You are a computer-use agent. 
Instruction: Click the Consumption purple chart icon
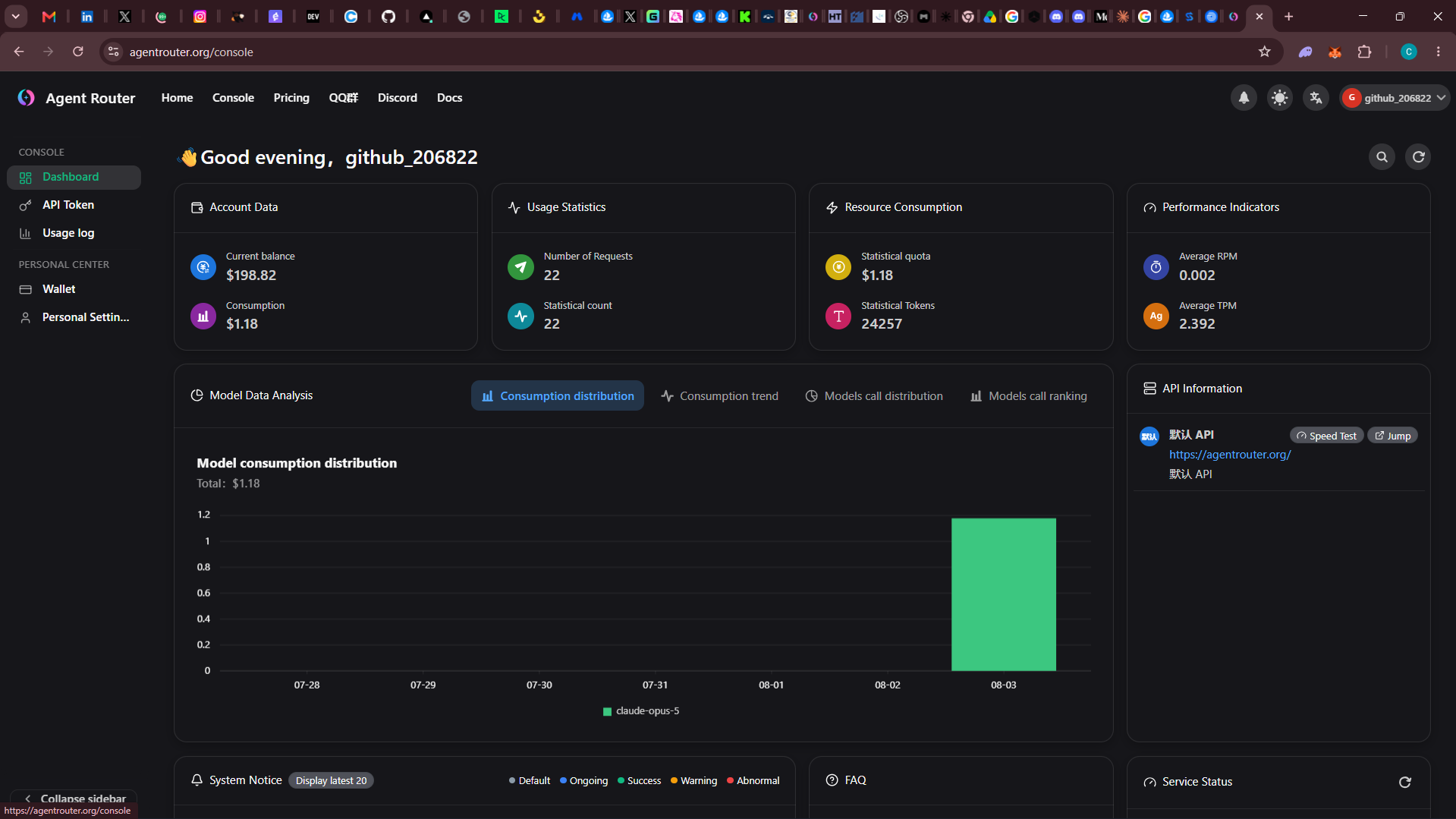(x=203, y=317)
